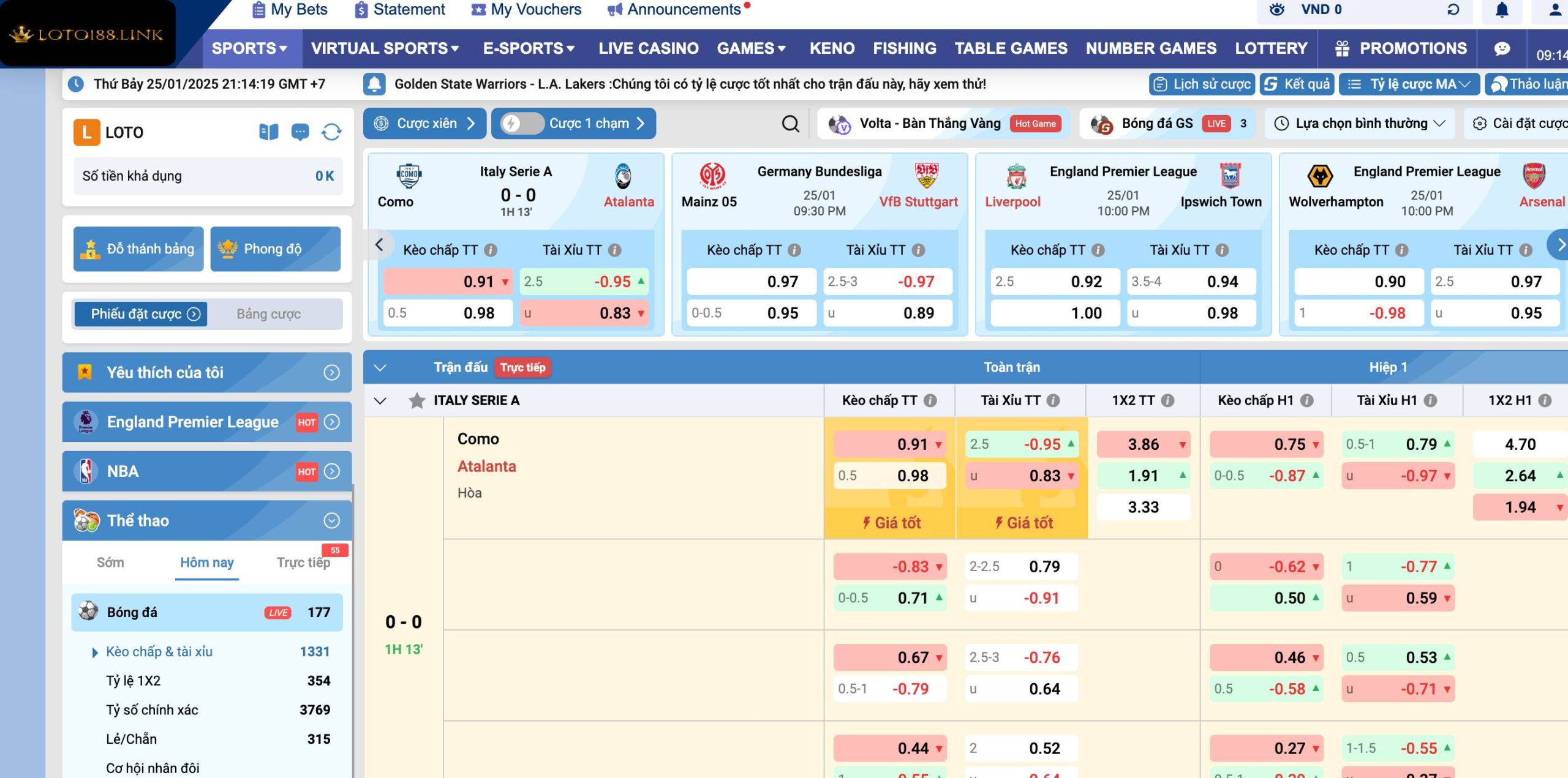Open the Lựa chọn bình thường dropdown
Viewport: 1568px width, 778px height.
click(1359, 123)
